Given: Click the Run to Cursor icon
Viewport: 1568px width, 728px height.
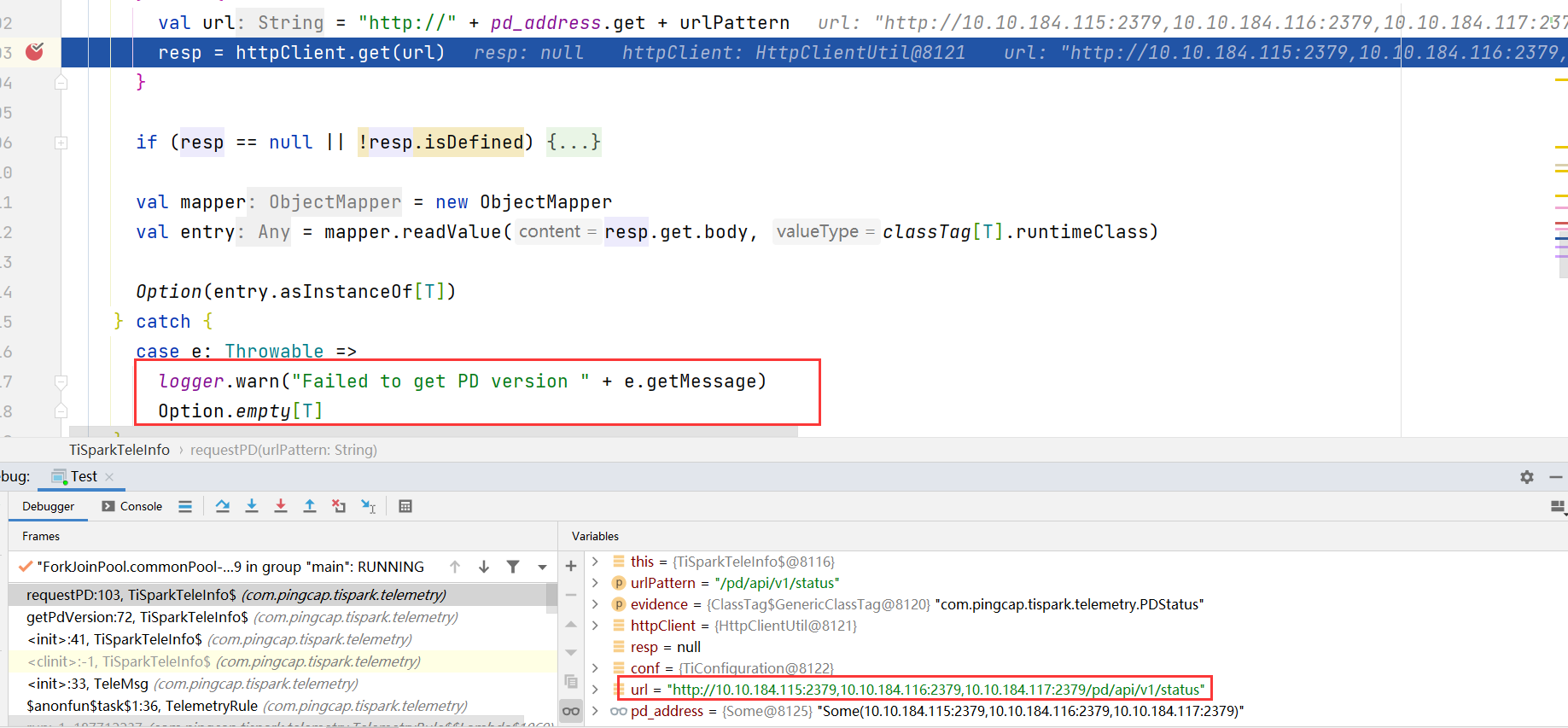Looking at the screenshot, I should (368, 506).
